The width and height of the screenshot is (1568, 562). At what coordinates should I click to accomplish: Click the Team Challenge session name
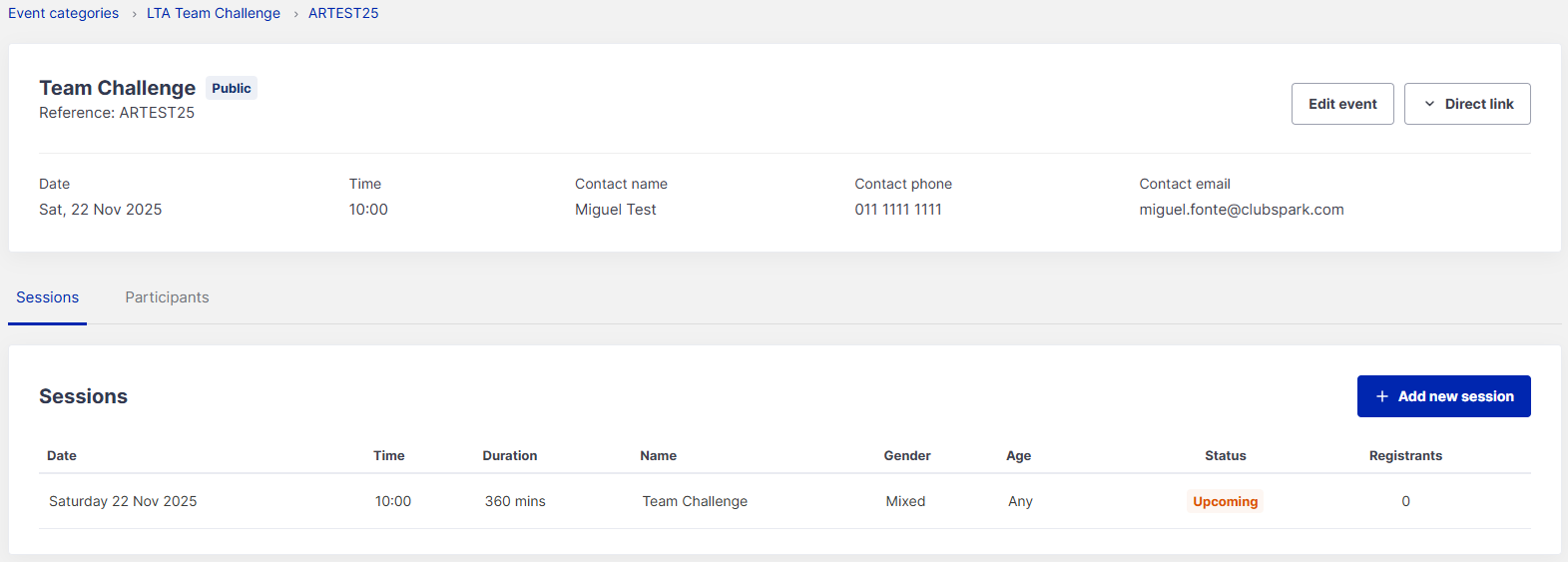695,501
